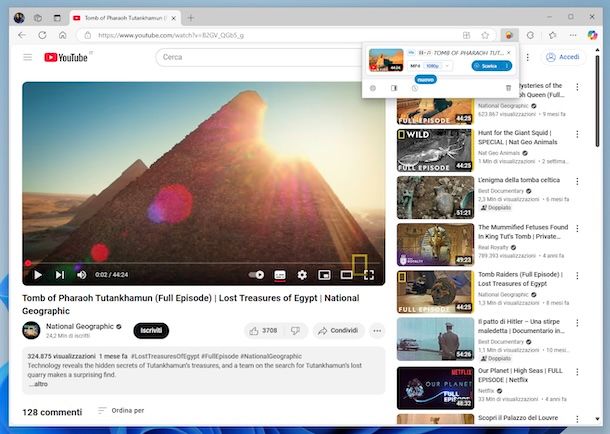Click the Accedi sign-in button
The width and height of the screenshot is (610, 434).
click(563, 57)
